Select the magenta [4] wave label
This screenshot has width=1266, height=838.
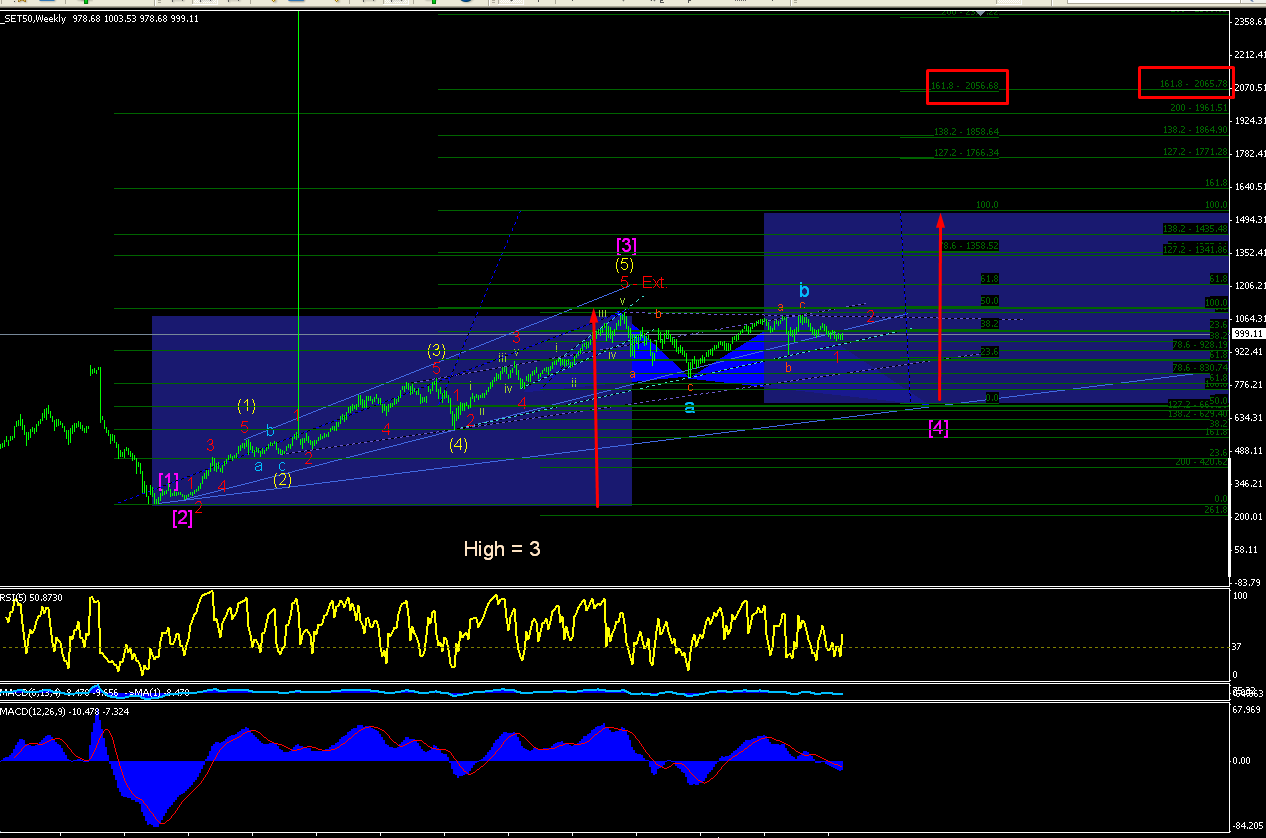(938, 428)
